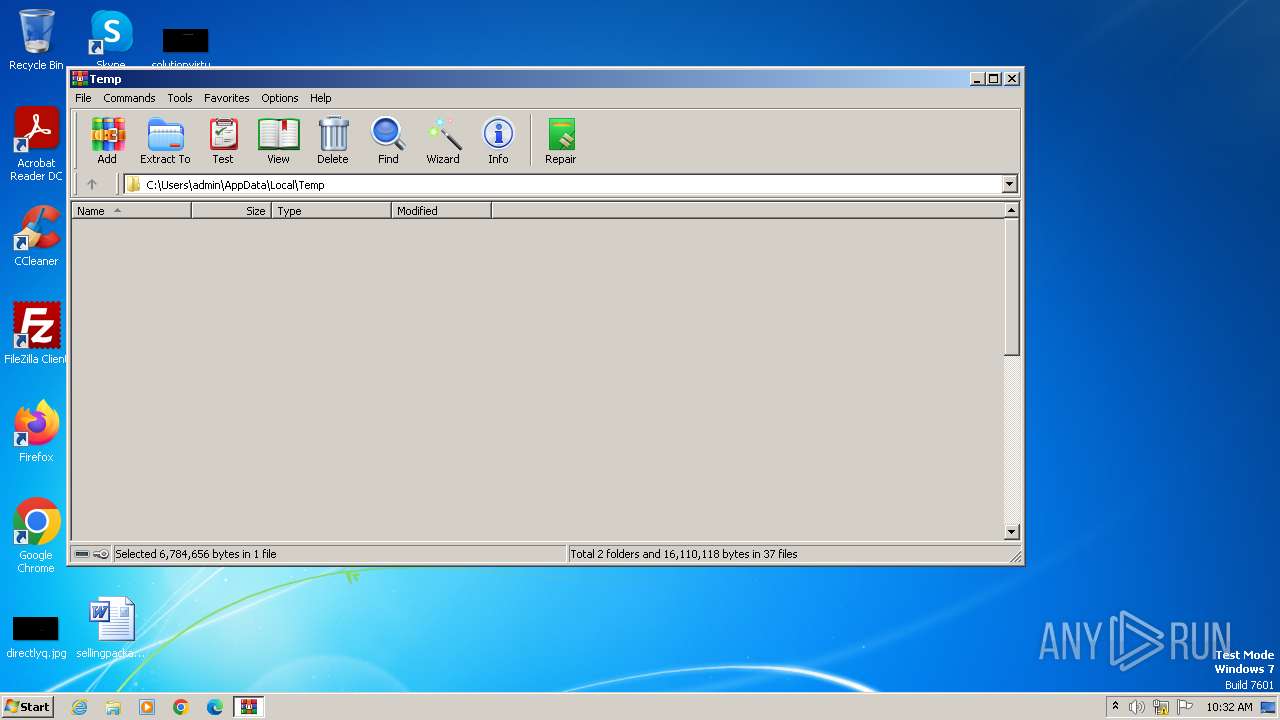Viewport: 1280px width, 720px height.
Task: Show hidden tray icons arrow
Action: point(1115,707)
